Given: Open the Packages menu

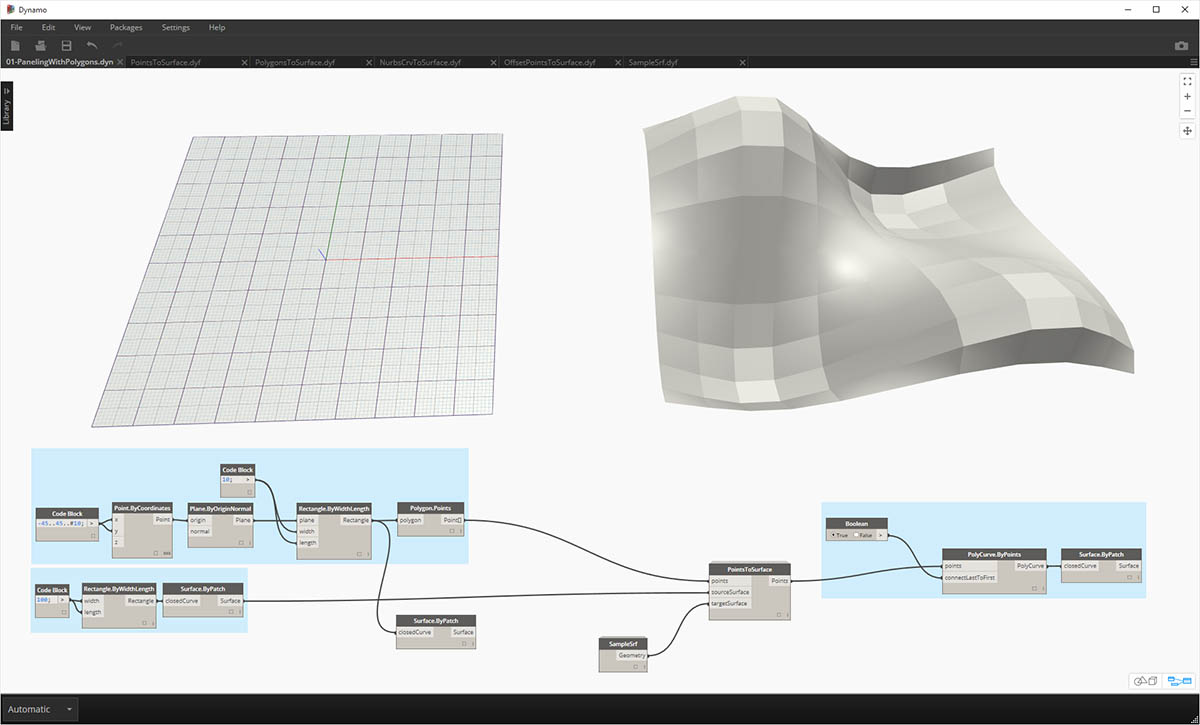Looking at the screenshot, I should pos(126,27).
